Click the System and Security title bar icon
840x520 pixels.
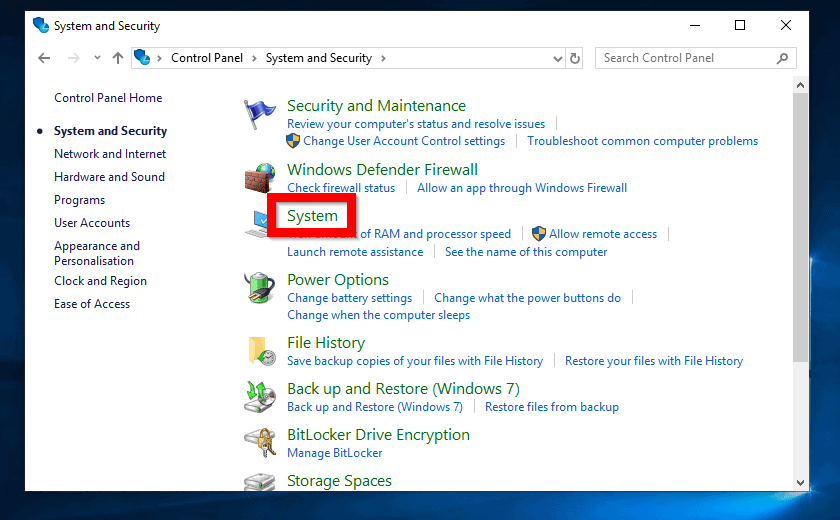coord(41,25)
